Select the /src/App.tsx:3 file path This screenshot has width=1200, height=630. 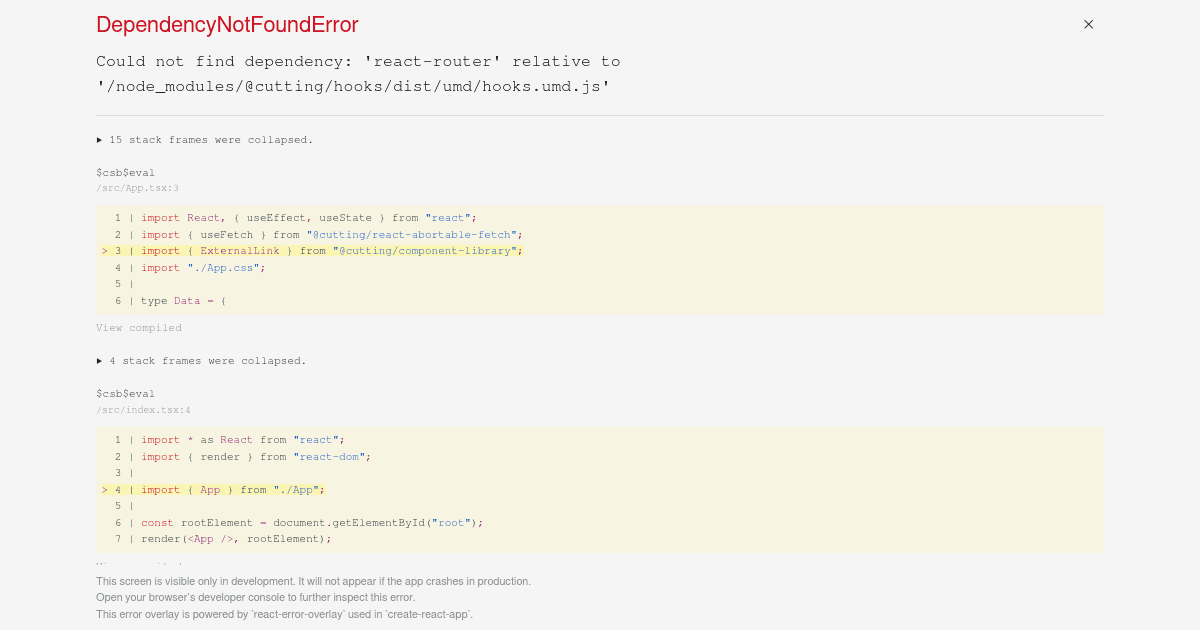pyautogui.click(x=138, y=188)
